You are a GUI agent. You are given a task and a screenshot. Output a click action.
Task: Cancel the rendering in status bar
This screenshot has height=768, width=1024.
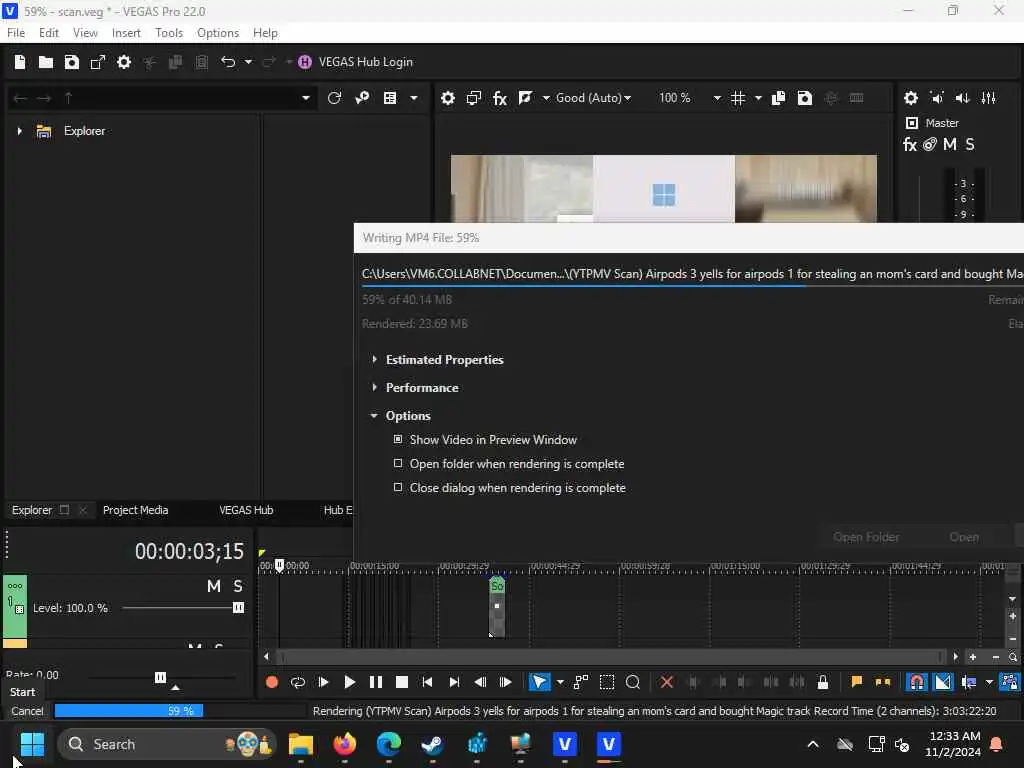(27, 711)
